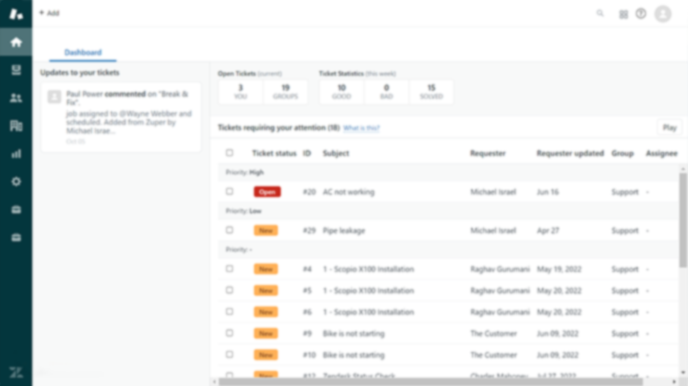Click the YOU open tickets counter
The height and width of the screenshot is (386, 688).
coord(240,92)
